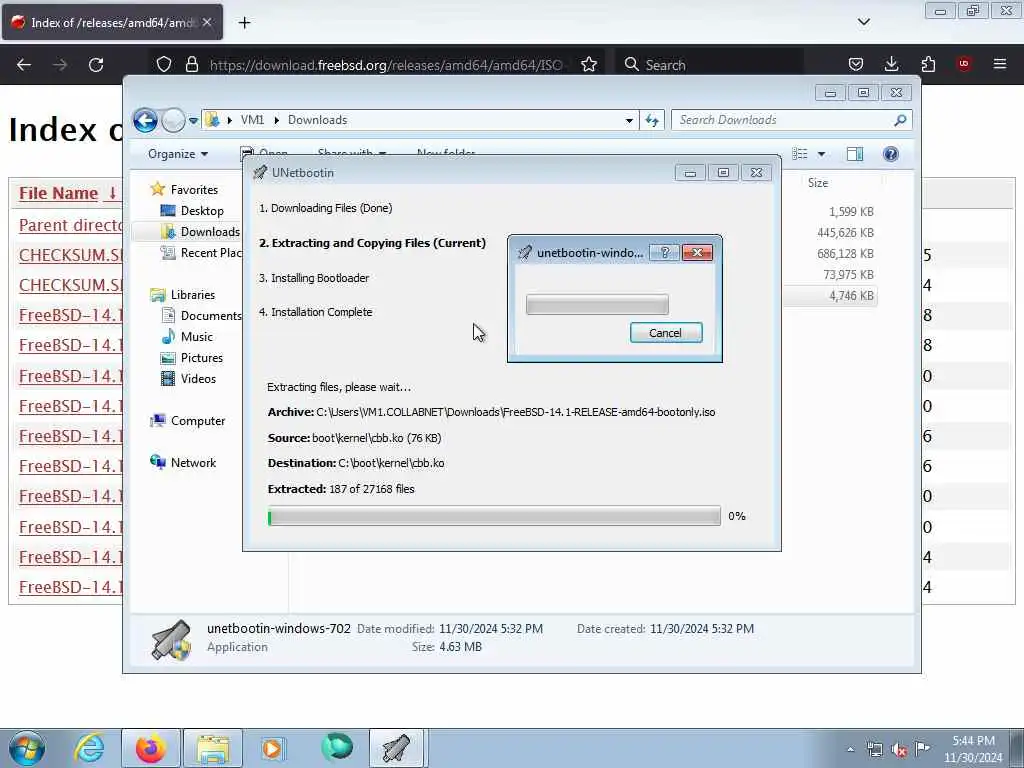Bookmark this page with the star
Image resolution: width=1024 pixels, height=768 pixels.
click(588, 65)
